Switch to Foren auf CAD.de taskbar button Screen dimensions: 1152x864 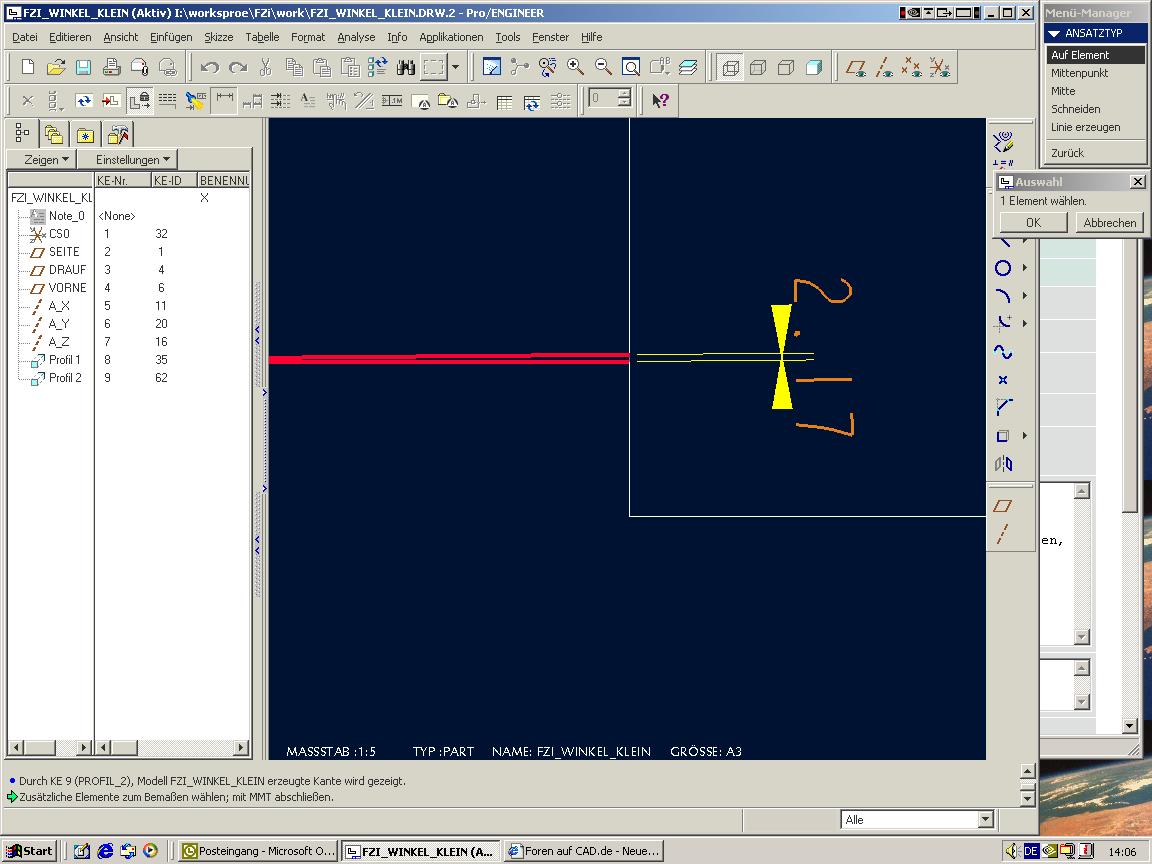point(585,851)
